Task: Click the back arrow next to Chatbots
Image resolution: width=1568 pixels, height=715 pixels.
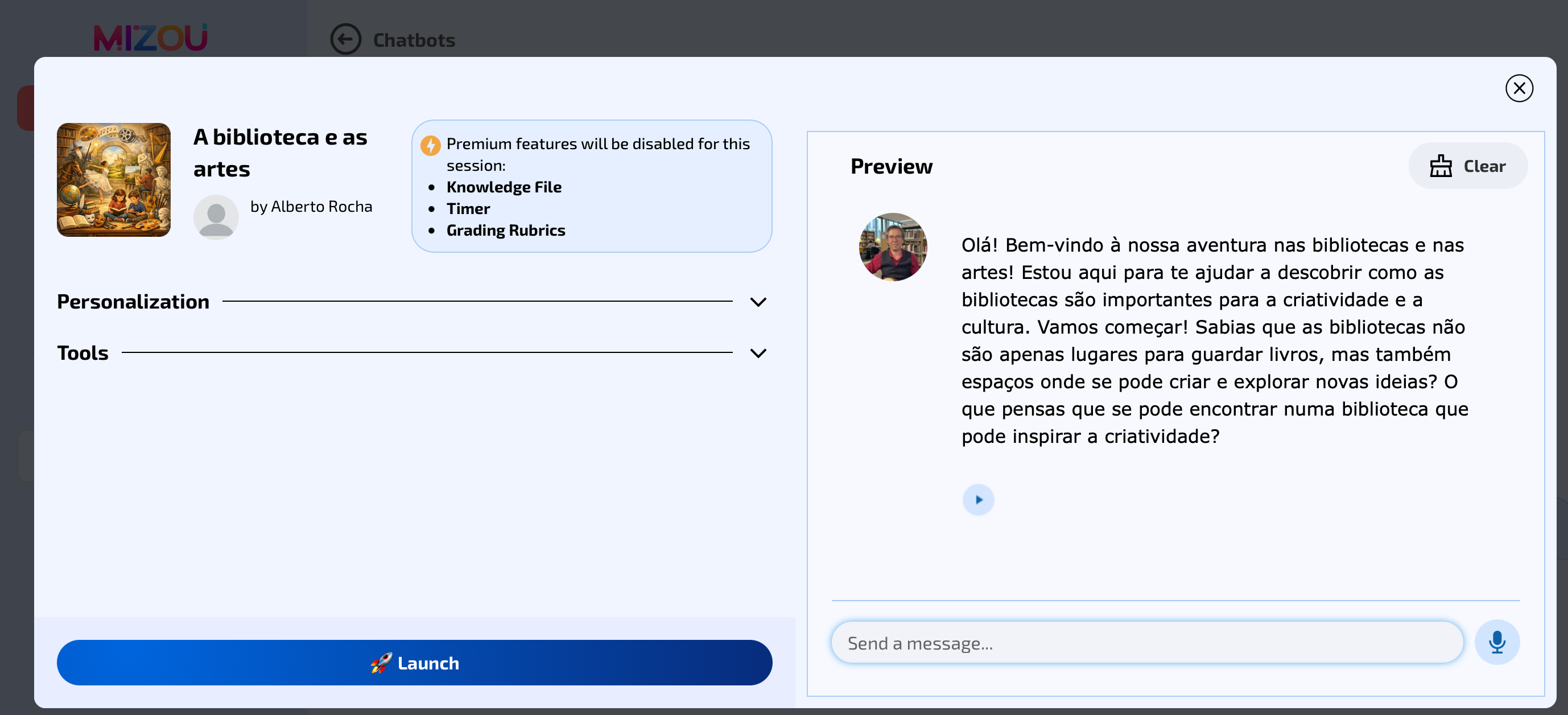Action: tap(345, 40)
